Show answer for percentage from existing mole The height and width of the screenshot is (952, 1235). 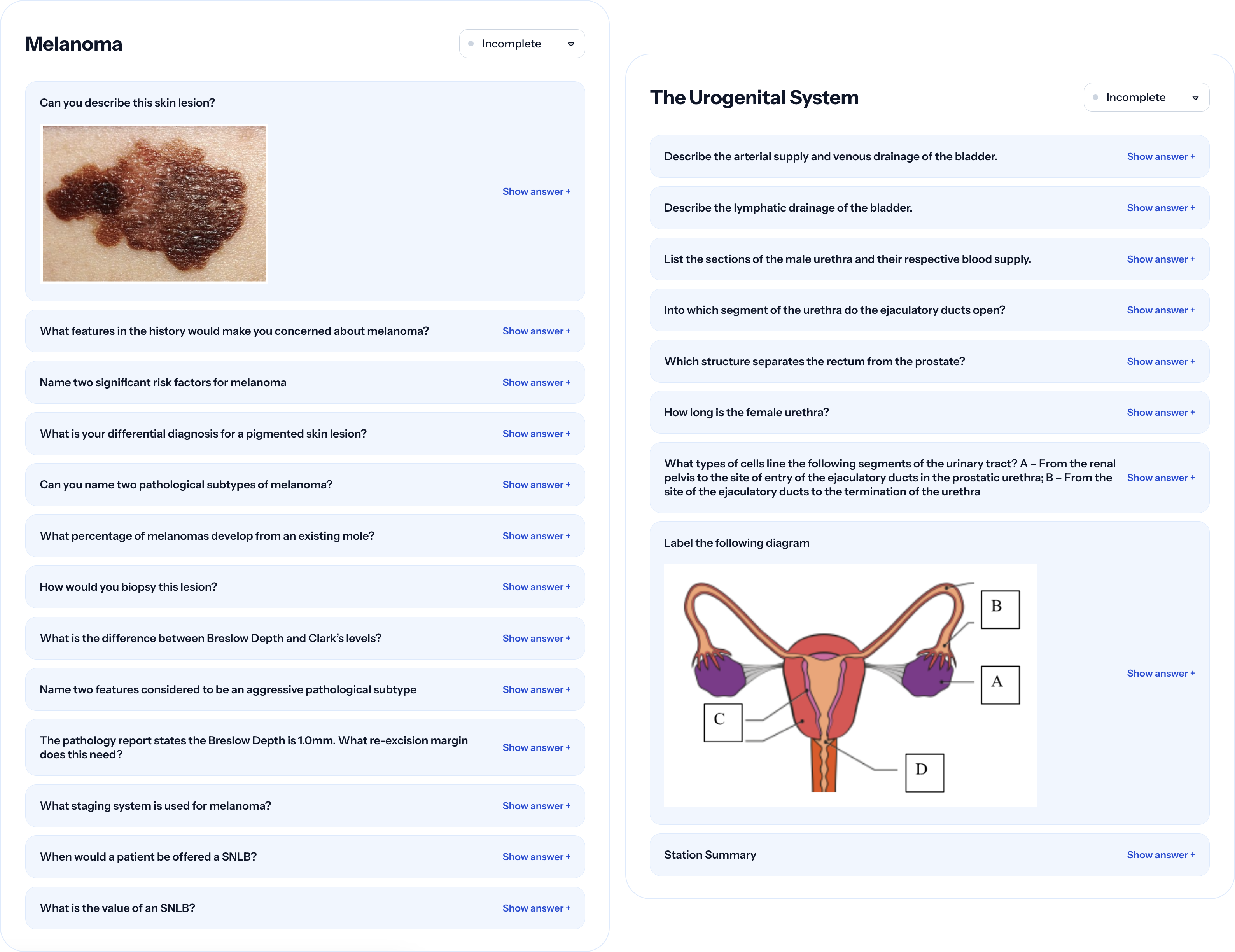536,536
